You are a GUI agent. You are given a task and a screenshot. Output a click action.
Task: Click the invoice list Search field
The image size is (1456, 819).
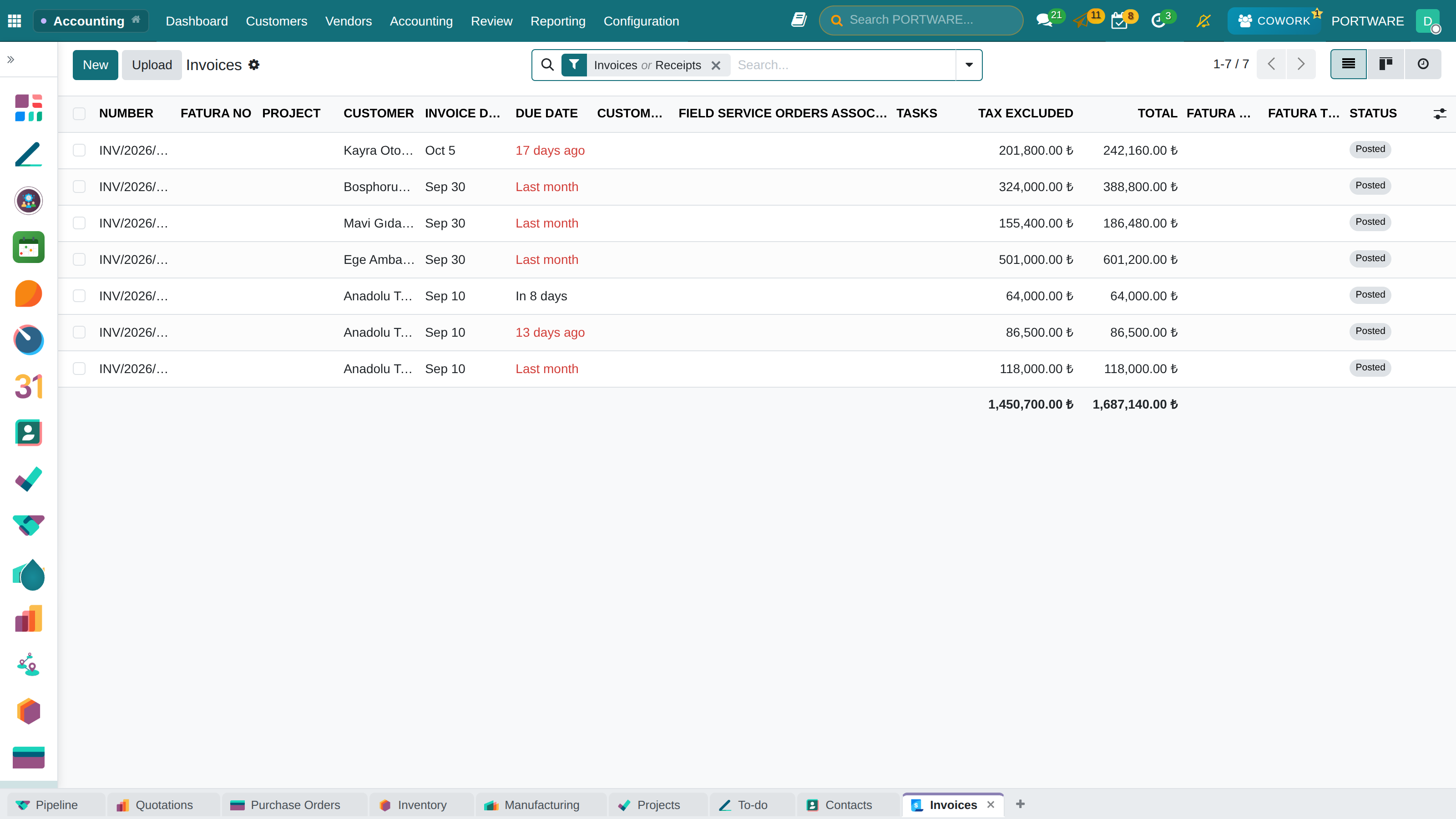pyautogui.click(x=842, y=65)
